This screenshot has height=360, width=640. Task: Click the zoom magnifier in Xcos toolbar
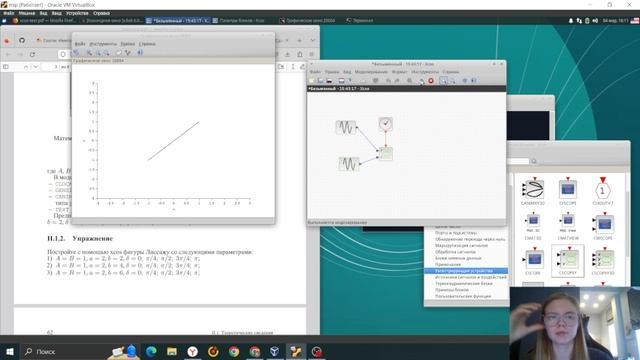pos(409,81)
